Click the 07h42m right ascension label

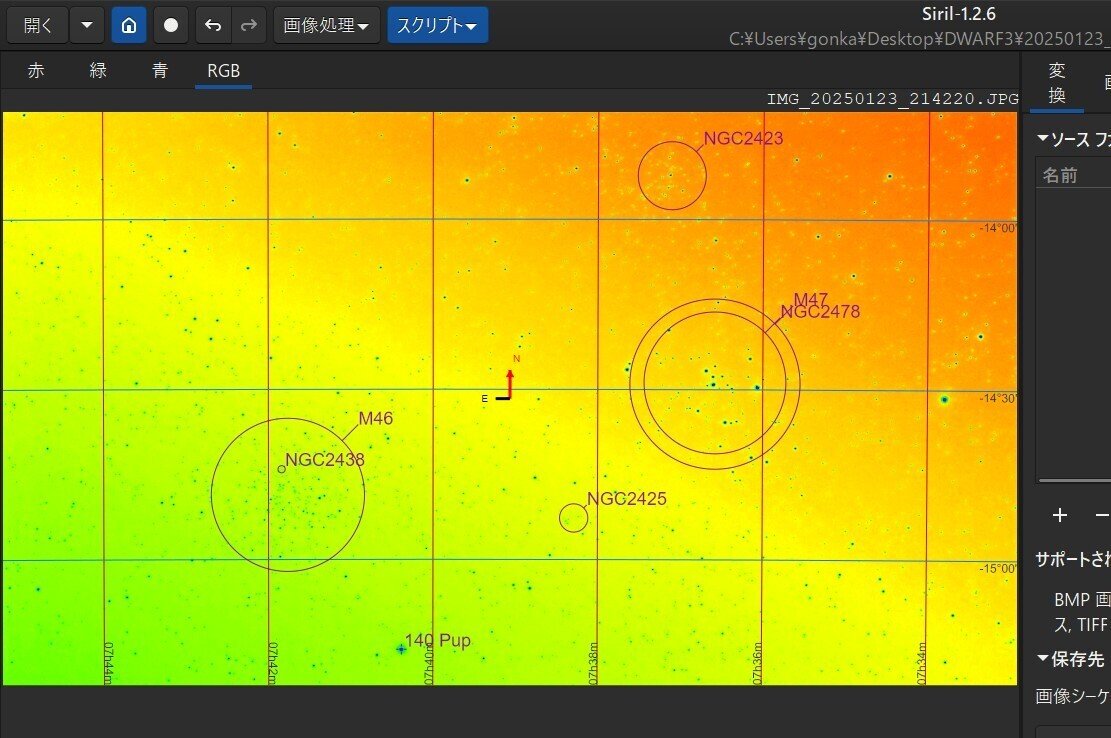click(x=273, y=663)
